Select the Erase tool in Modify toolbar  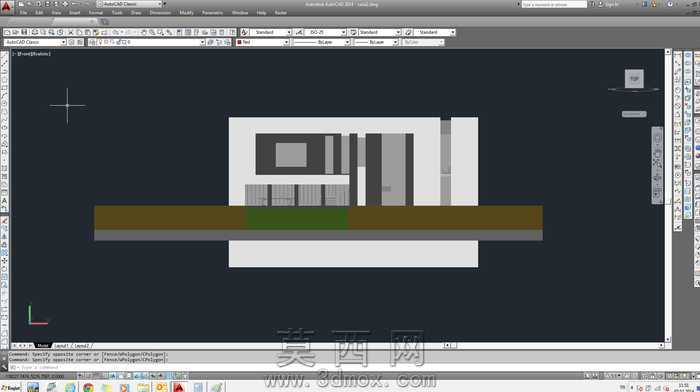click(4, 221)
